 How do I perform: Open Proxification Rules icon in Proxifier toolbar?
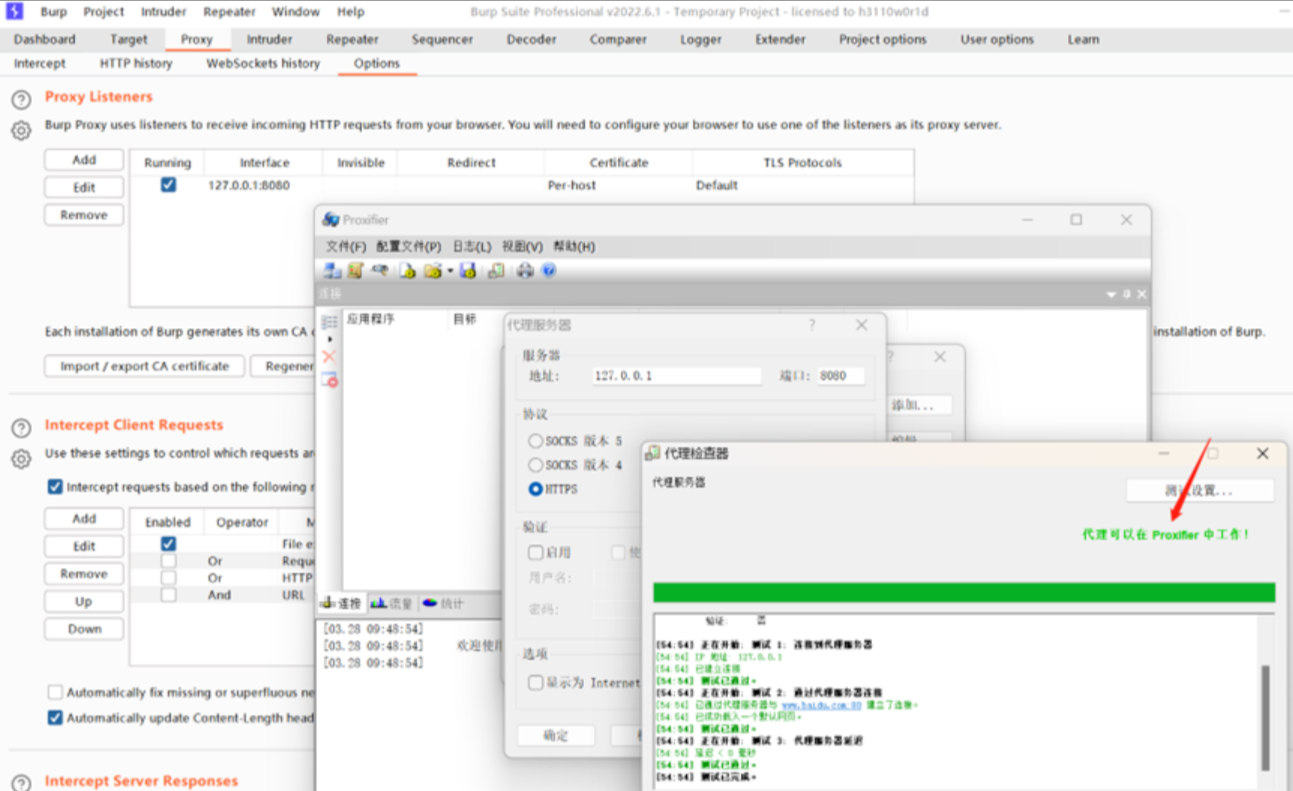(x=355, y=270)
